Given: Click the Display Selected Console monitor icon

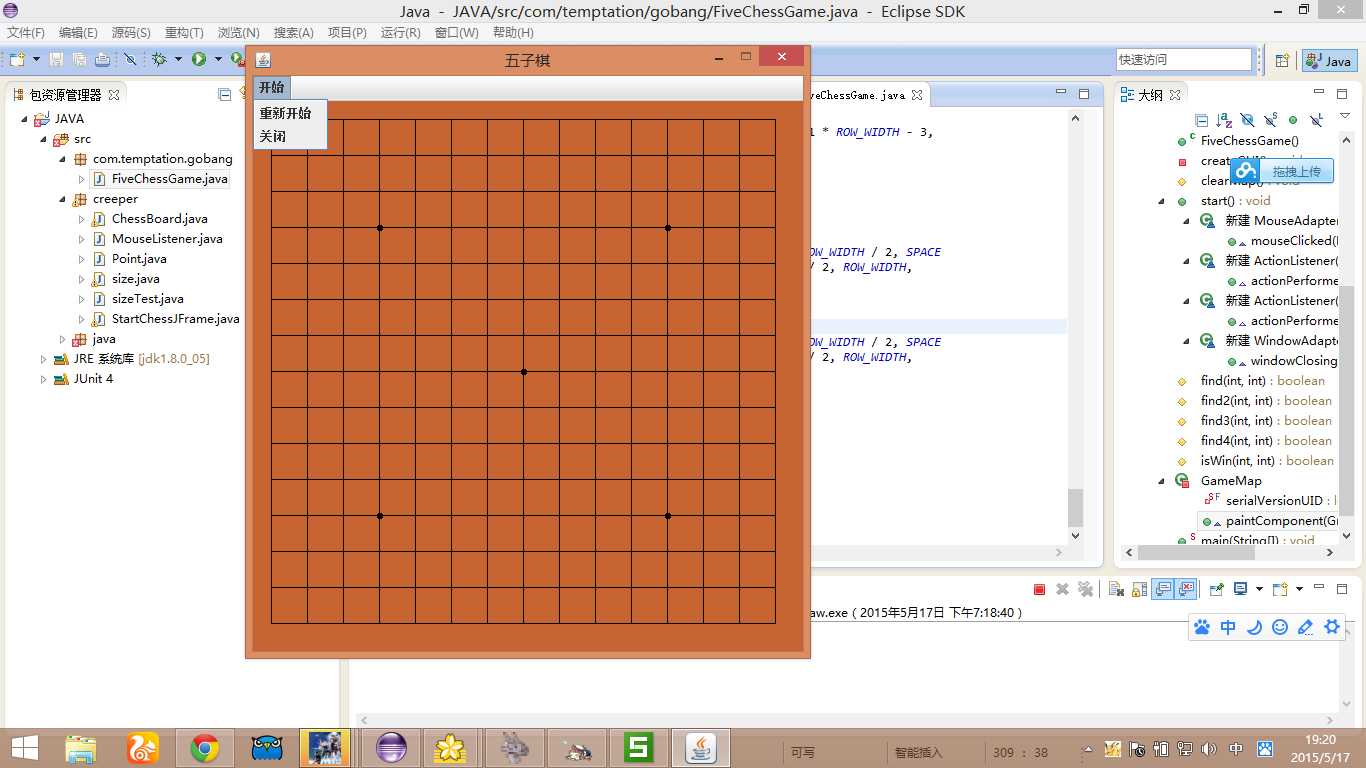Looking at the screenshot, I should [1241, 590].
